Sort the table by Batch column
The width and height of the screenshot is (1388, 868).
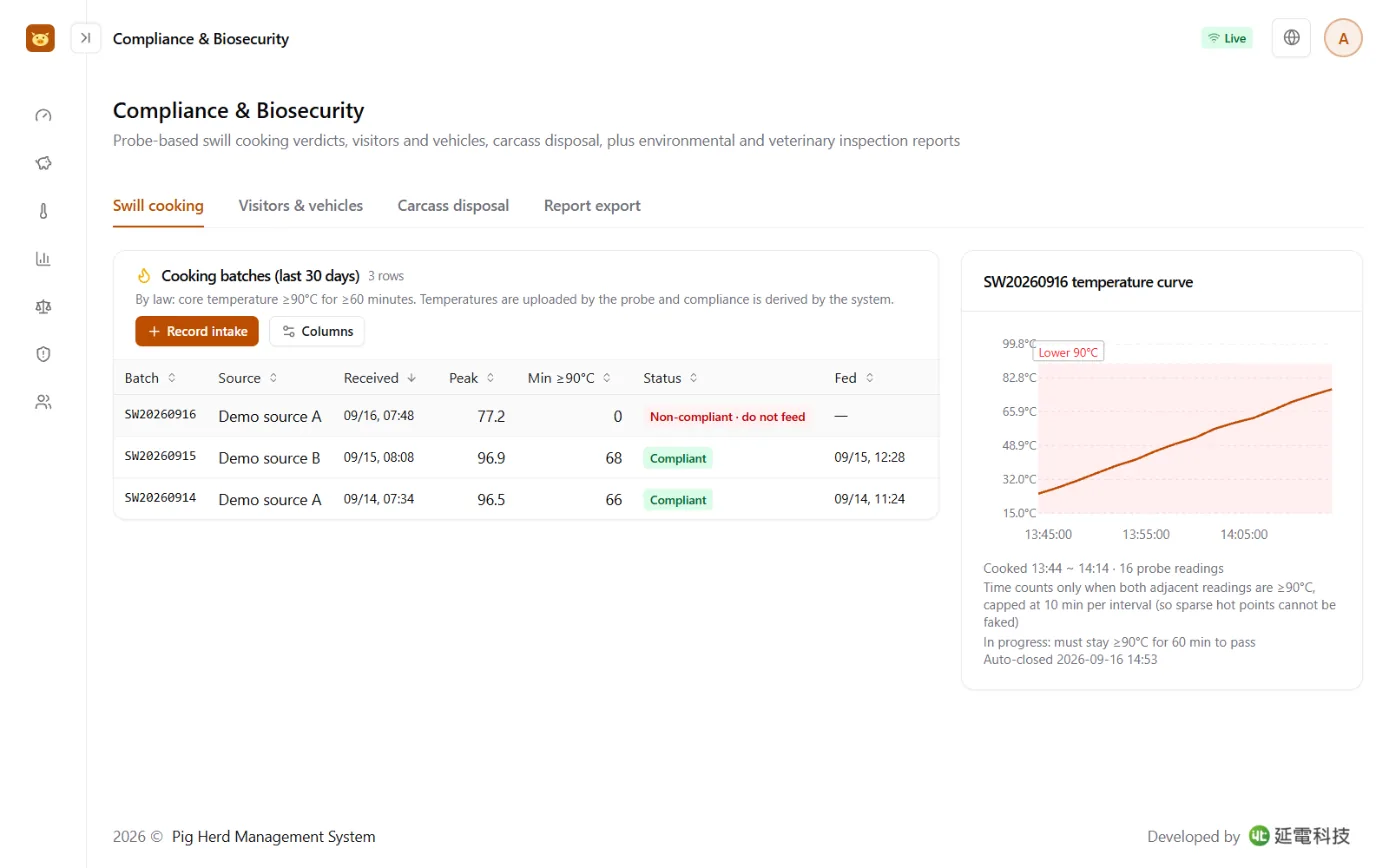150,378
